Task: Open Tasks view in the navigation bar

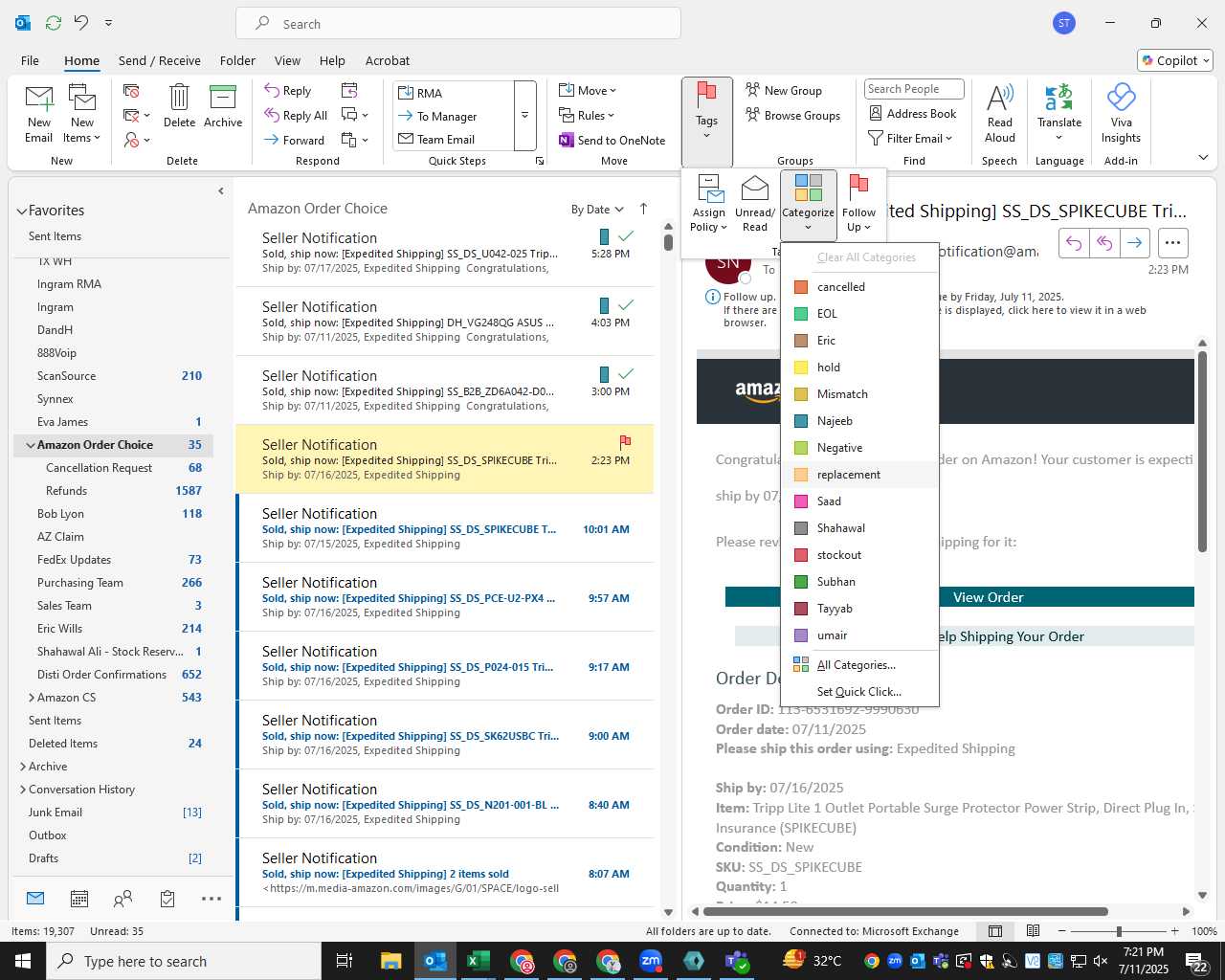Action: point(167,899)
